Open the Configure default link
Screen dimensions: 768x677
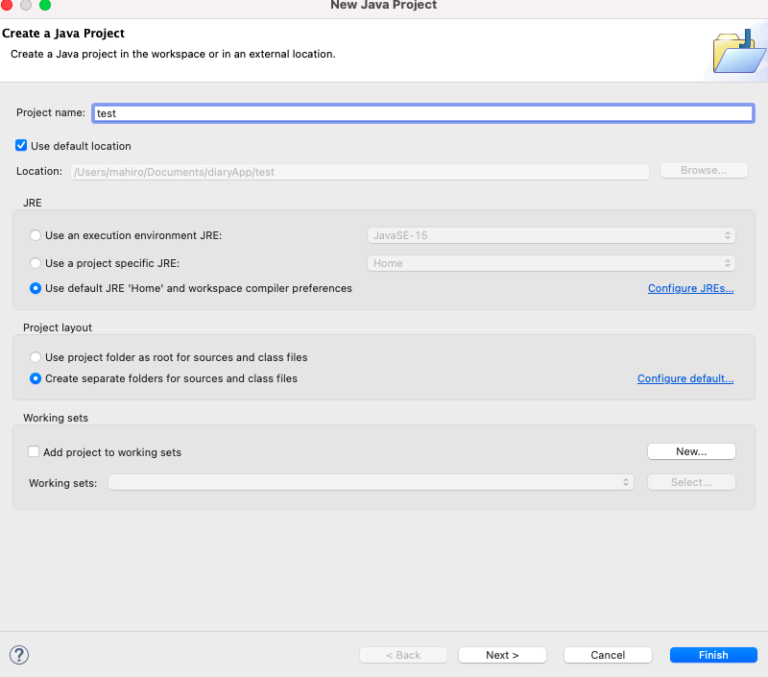click(x=685, y=379)
